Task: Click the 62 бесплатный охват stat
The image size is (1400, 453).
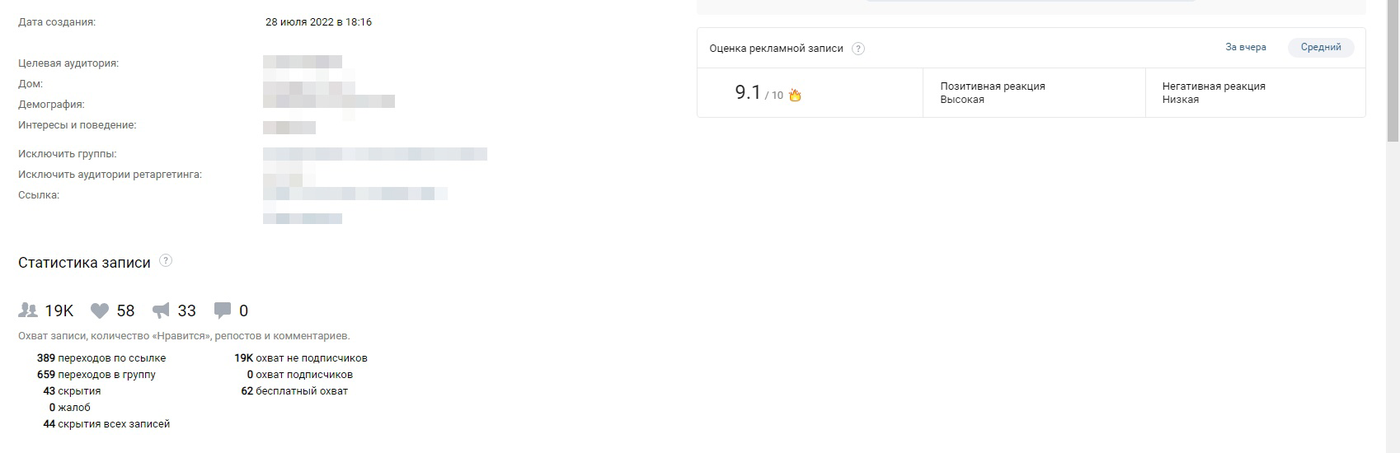Action: [294, 391]
